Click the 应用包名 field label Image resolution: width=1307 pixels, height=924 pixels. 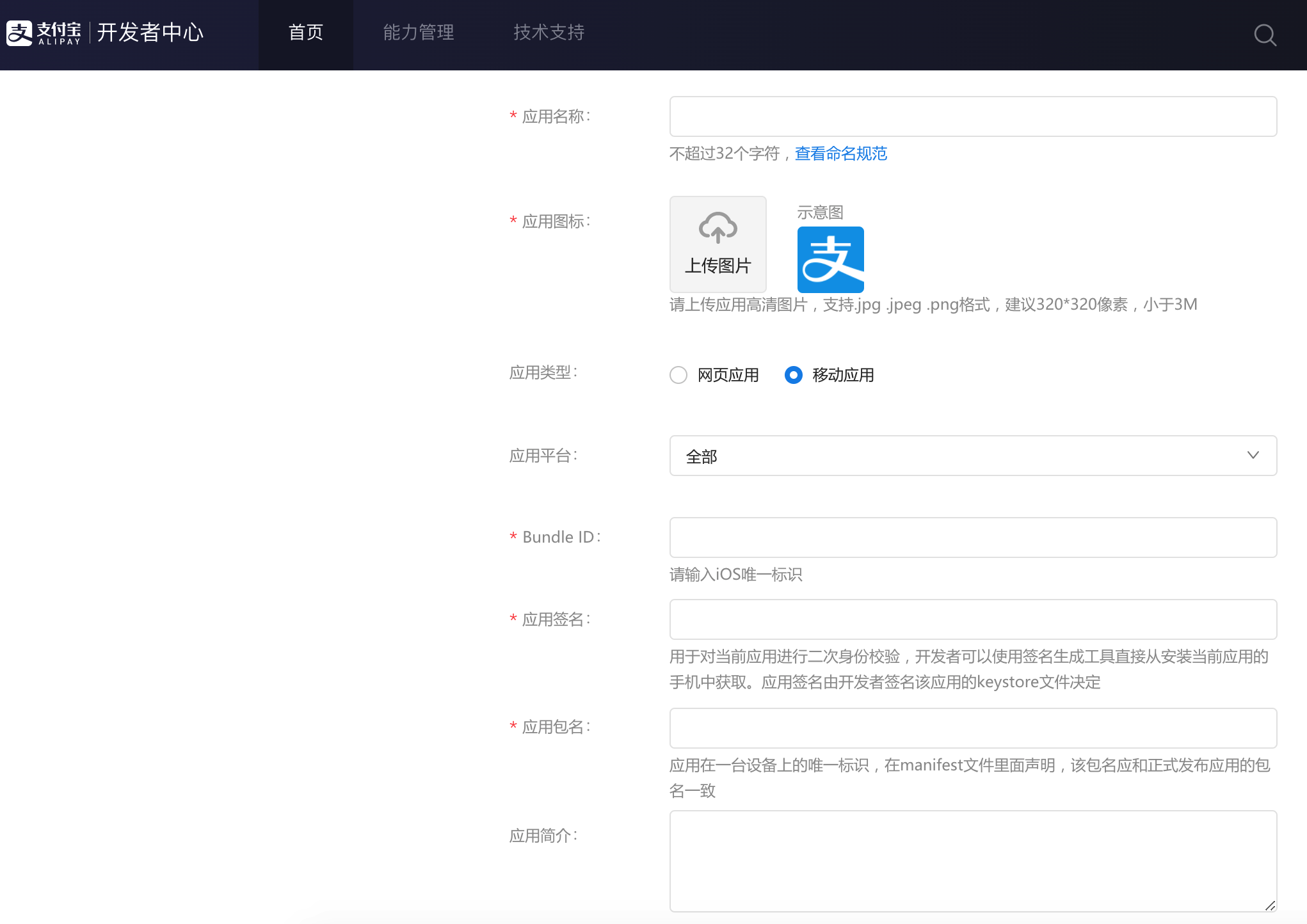(556, 727)
